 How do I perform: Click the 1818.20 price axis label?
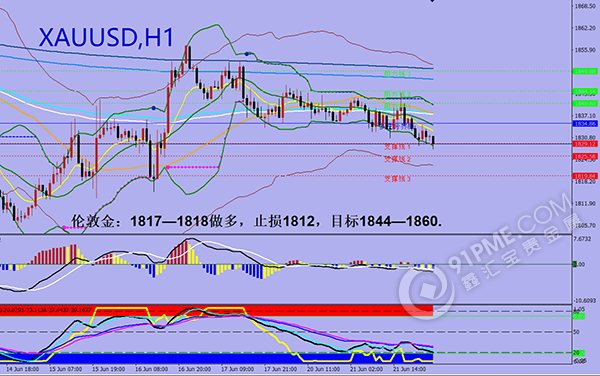click(585, 182)
